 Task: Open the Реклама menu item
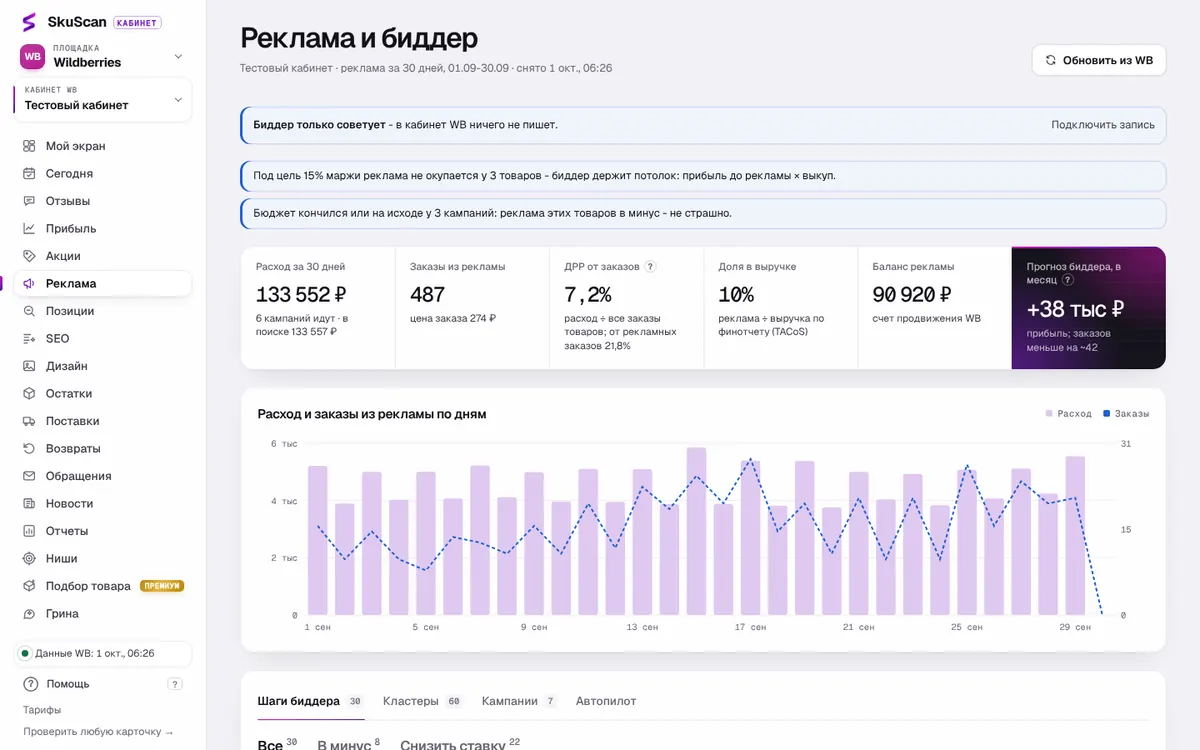coord(103,283)
